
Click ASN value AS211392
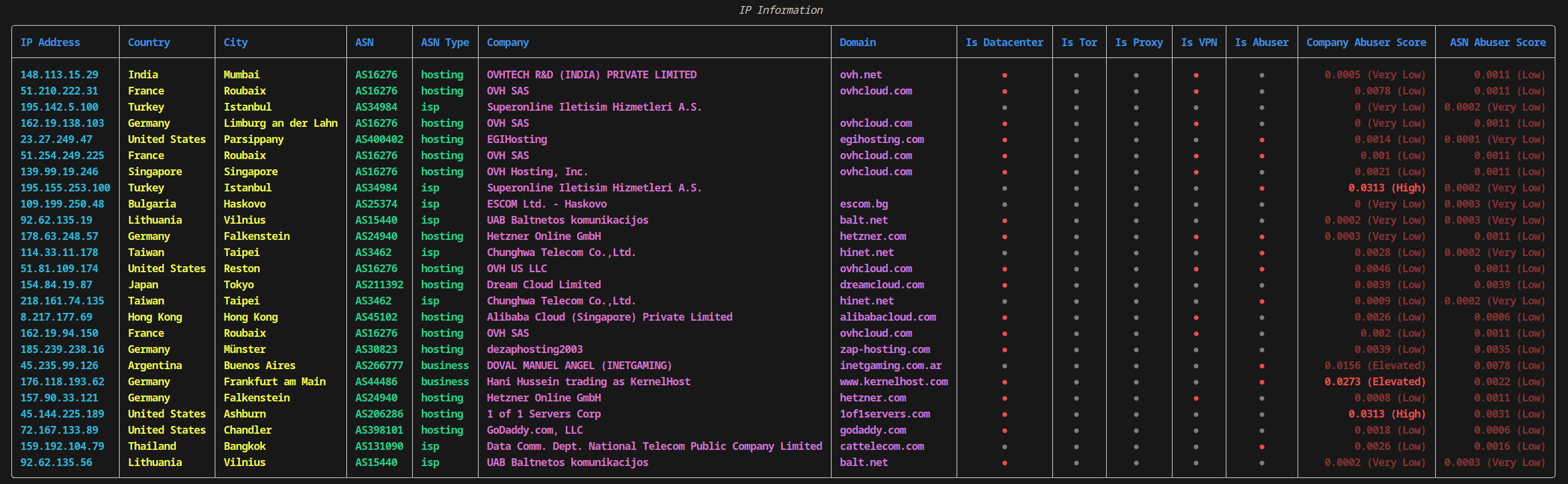[x=379, y=284]
